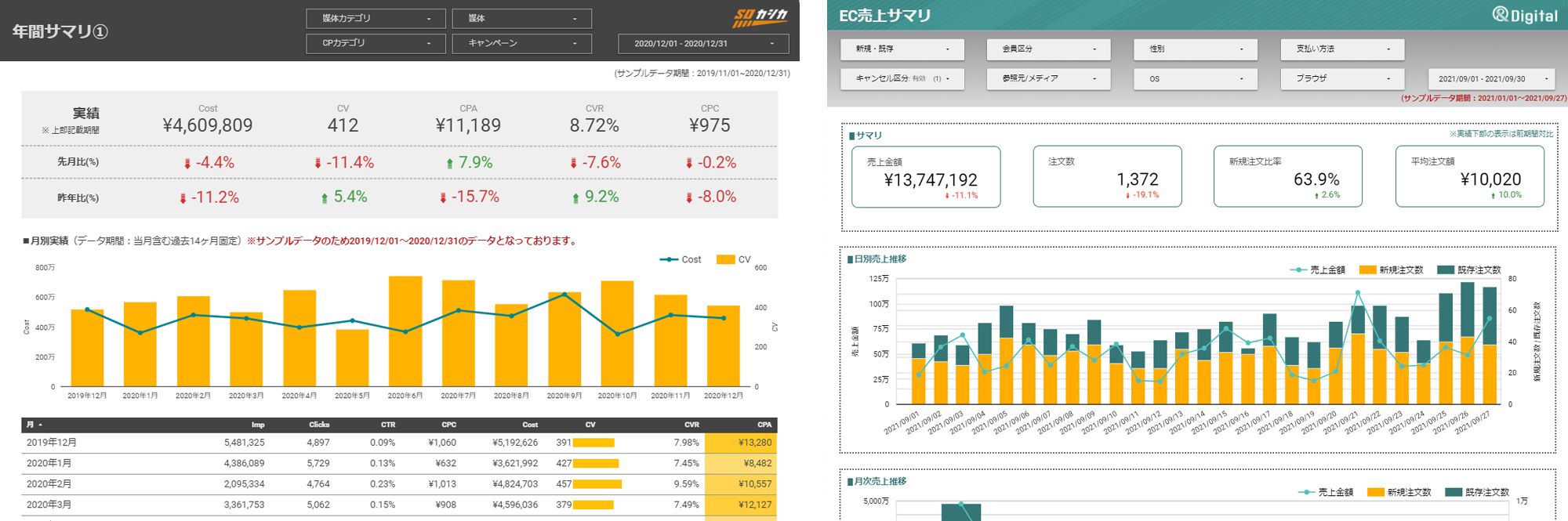Click the green up arrow beside 5.4%

coord(324,198)
